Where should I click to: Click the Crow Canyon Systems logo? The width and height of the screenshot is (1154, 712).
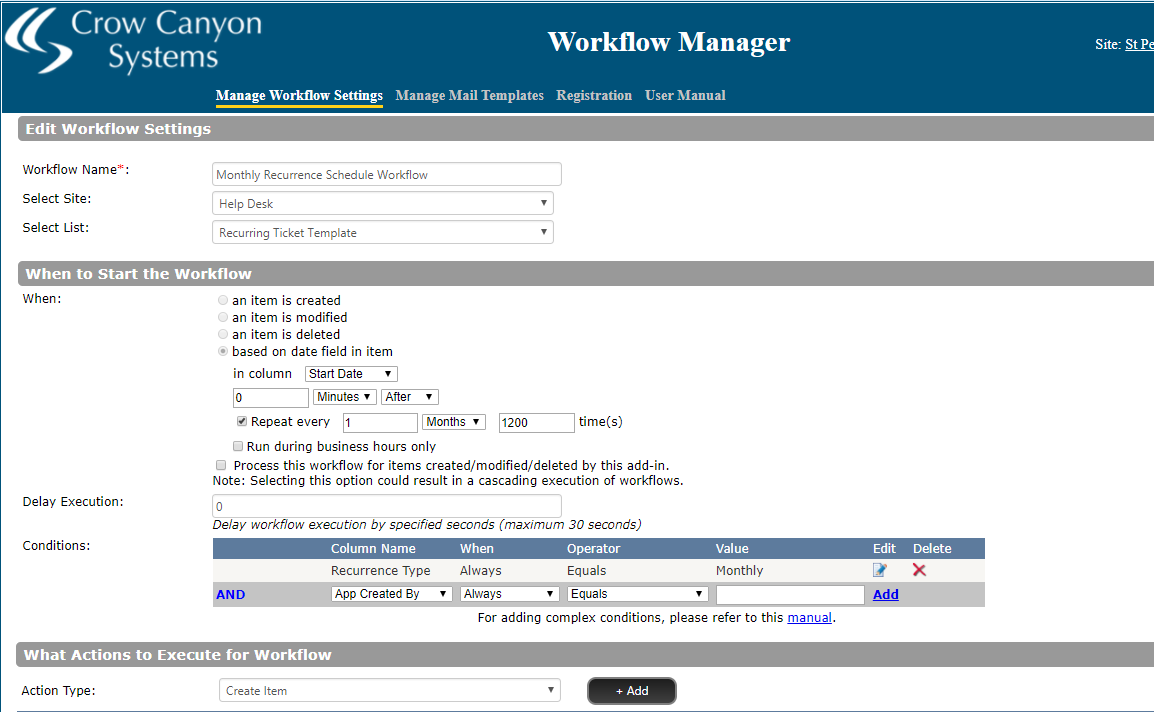click(134, 40)
